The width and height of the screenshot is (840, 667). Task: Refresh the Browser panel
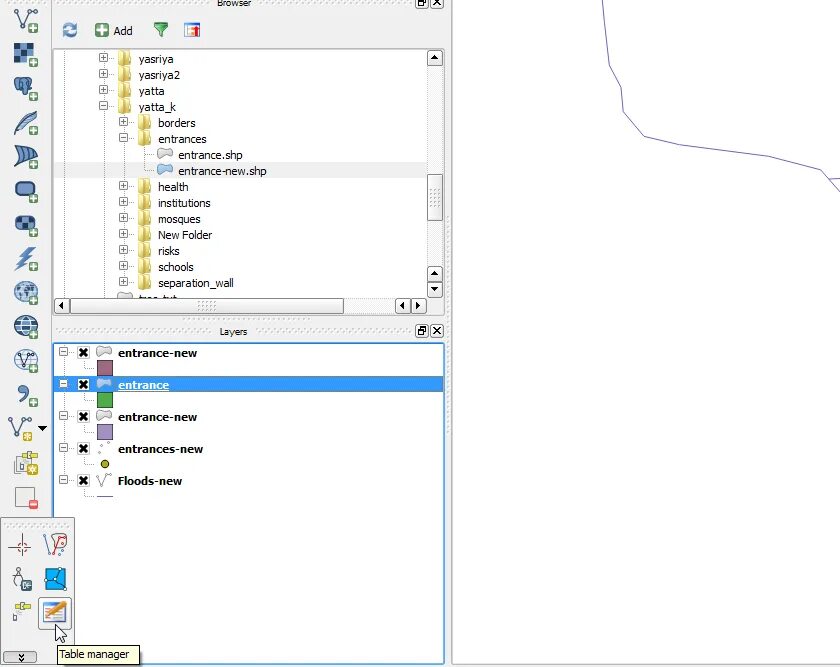[x=70, y=30]
